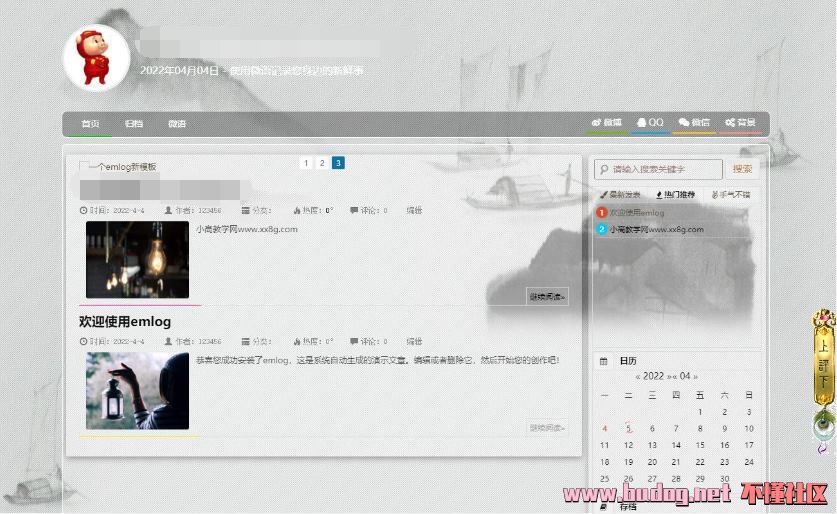The image size is (837, 514).
Task: Click 下 on the floating scroll widget
Action: pos(824,382)
